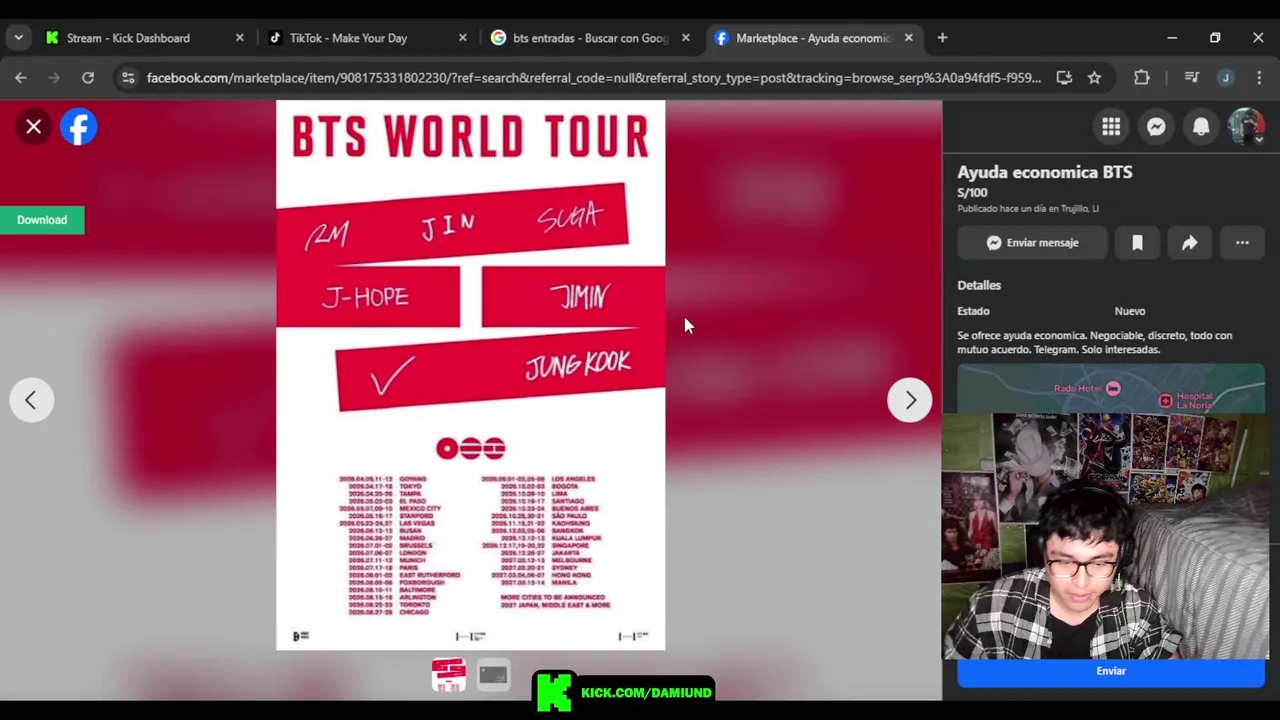This screenshot has height=720, width=1280.
Task: Open the three-dots more options
Action: click(x=1242, y=243)
